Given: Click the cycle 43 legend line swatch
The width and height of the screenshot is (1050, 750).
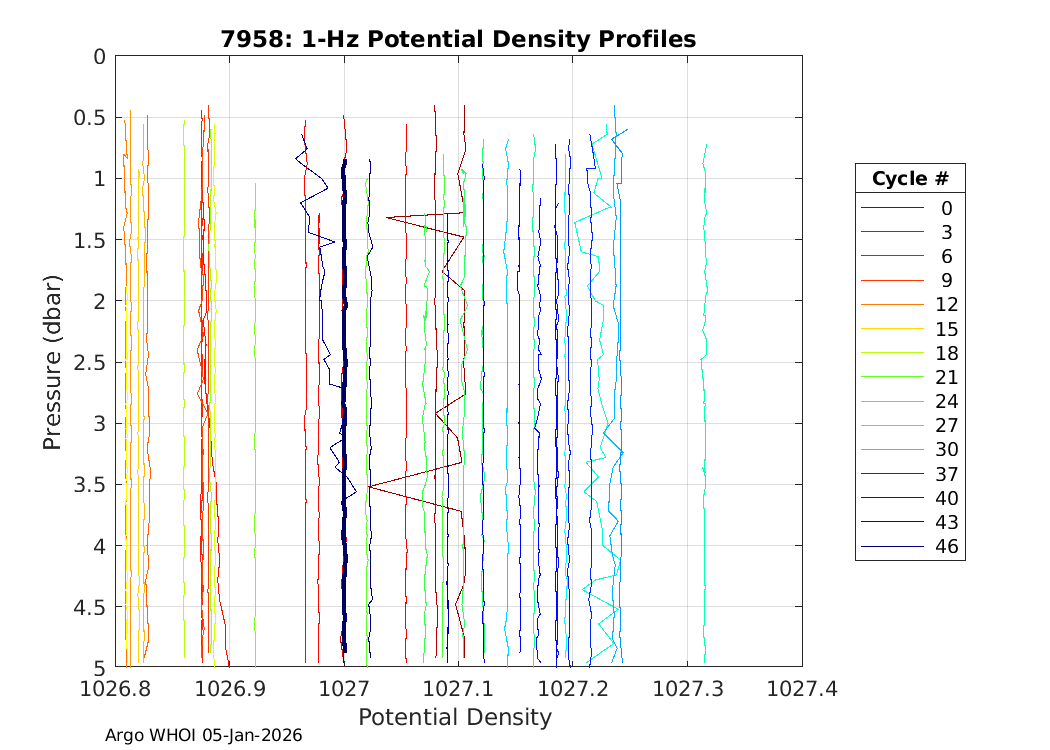Looking at the screenshot, I should [891, 522].
